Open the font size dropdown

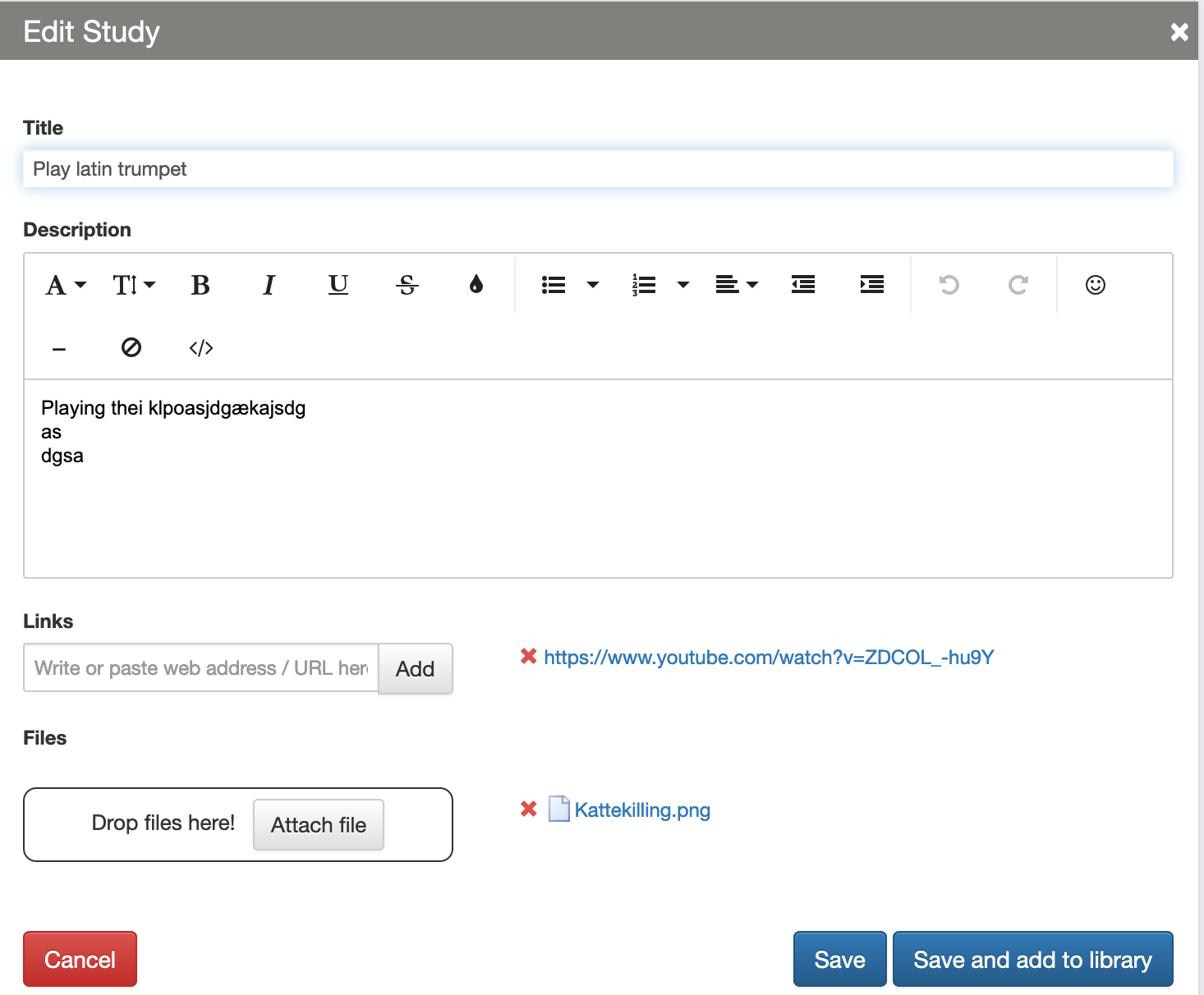(x=134, y=285)
